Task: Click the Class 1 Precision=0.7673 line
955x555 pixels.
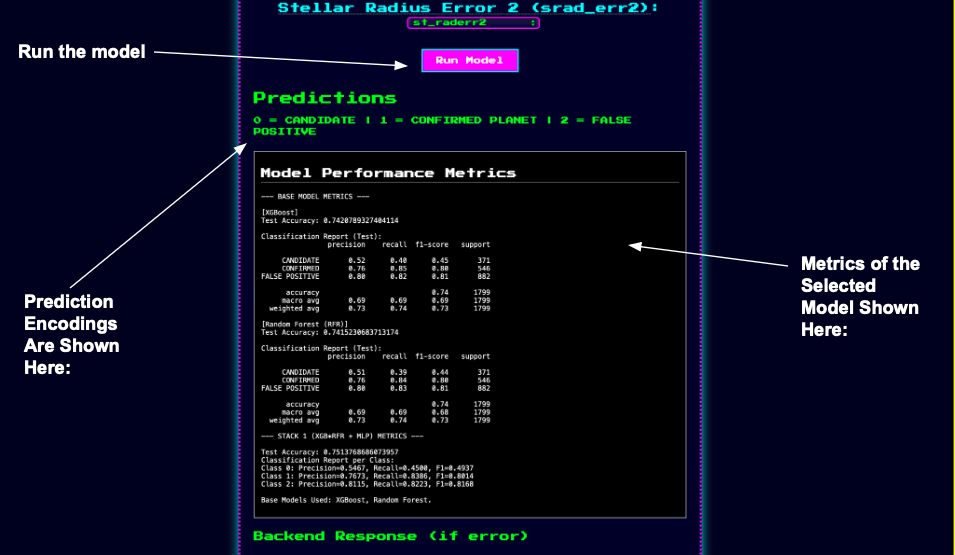Action: [x=367, y=476]
